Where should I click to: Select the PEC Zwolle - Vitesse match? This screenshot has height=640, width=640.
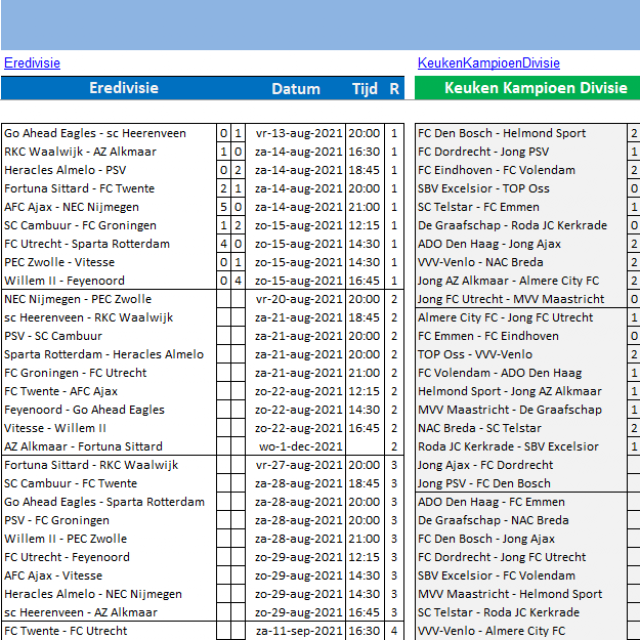tap(59, 262)
